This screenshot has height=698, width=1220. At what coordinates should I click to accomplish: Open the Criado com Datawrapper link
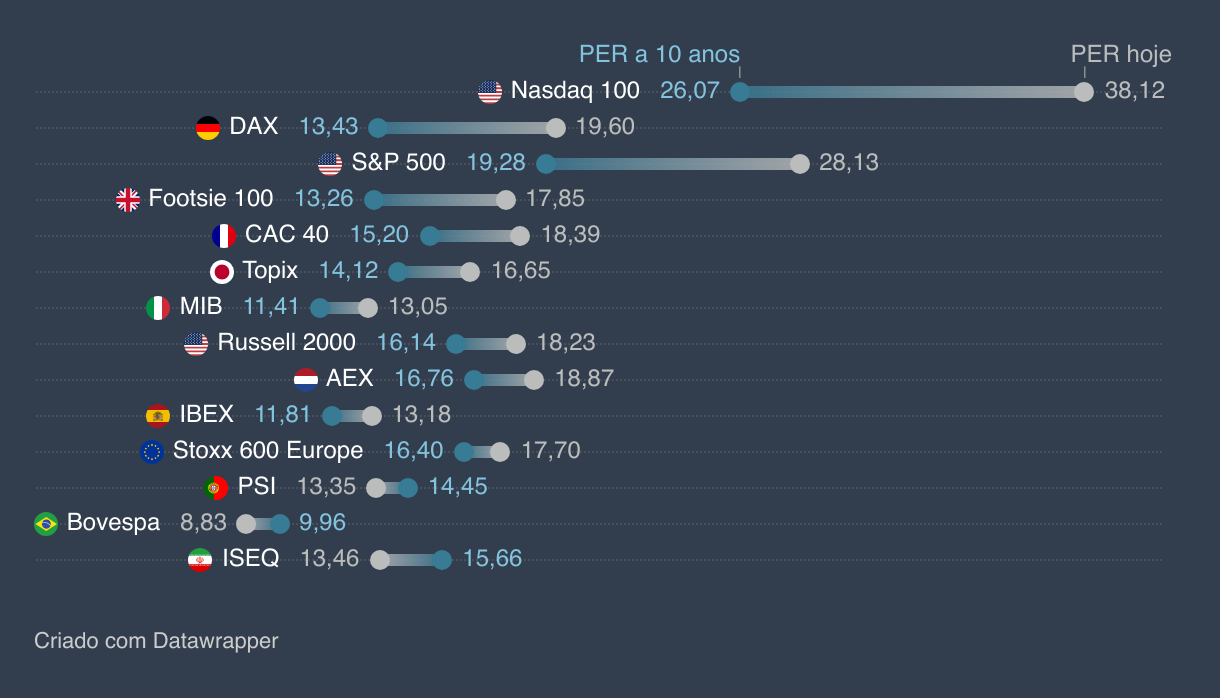(156, 640)
